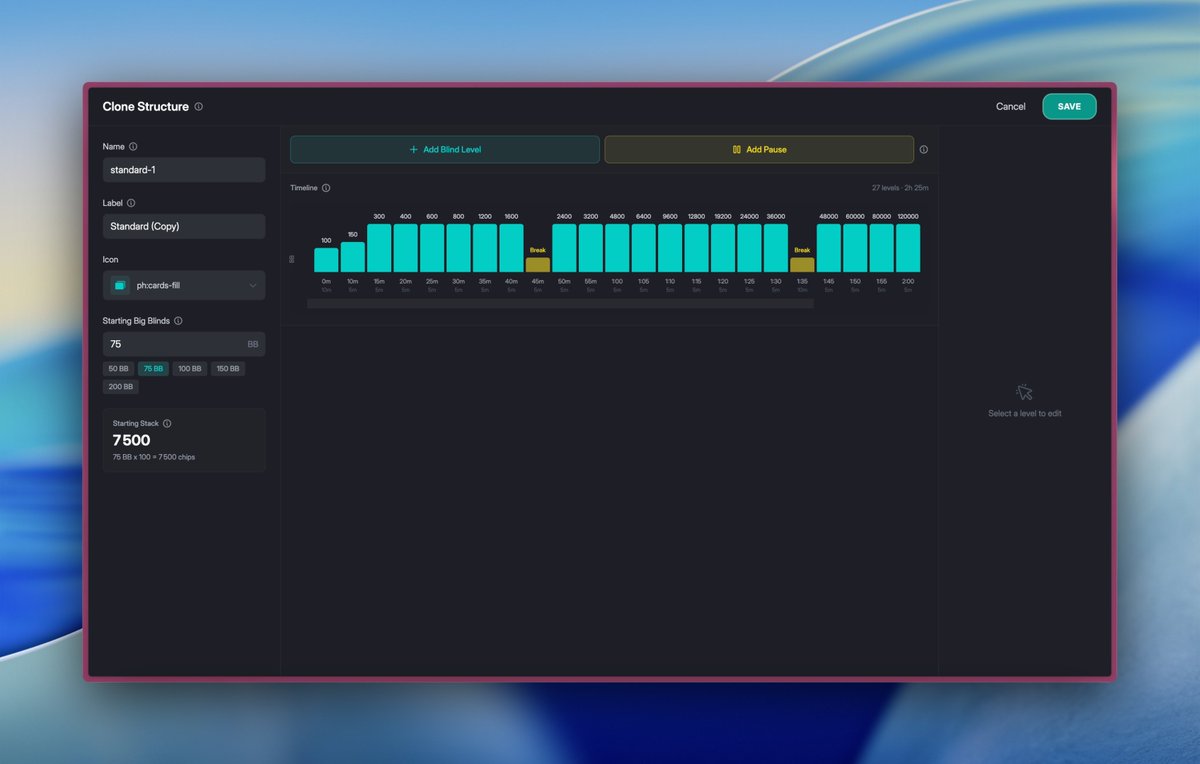Image resolution: width=1200 pixels, height=764 pixels.
Task: Select the 100 blind level bar
Action: coord(326,260)
